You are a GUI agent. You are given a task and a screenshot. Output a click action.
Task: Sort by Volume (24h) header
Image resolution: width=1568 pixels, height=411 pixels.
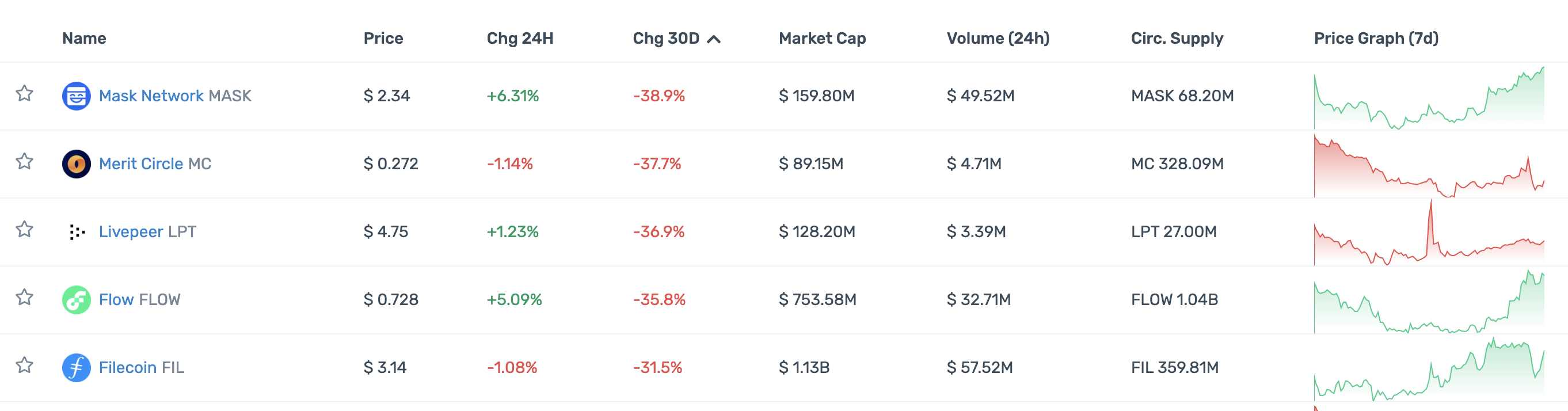coord(998,39)
